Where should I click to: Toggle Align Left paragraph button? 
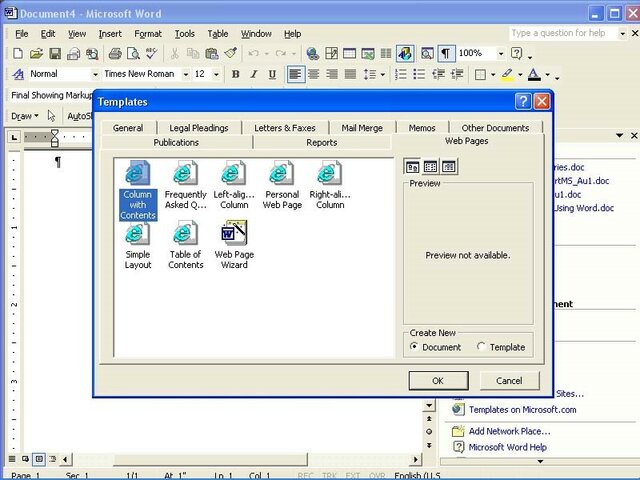point(296,74)
